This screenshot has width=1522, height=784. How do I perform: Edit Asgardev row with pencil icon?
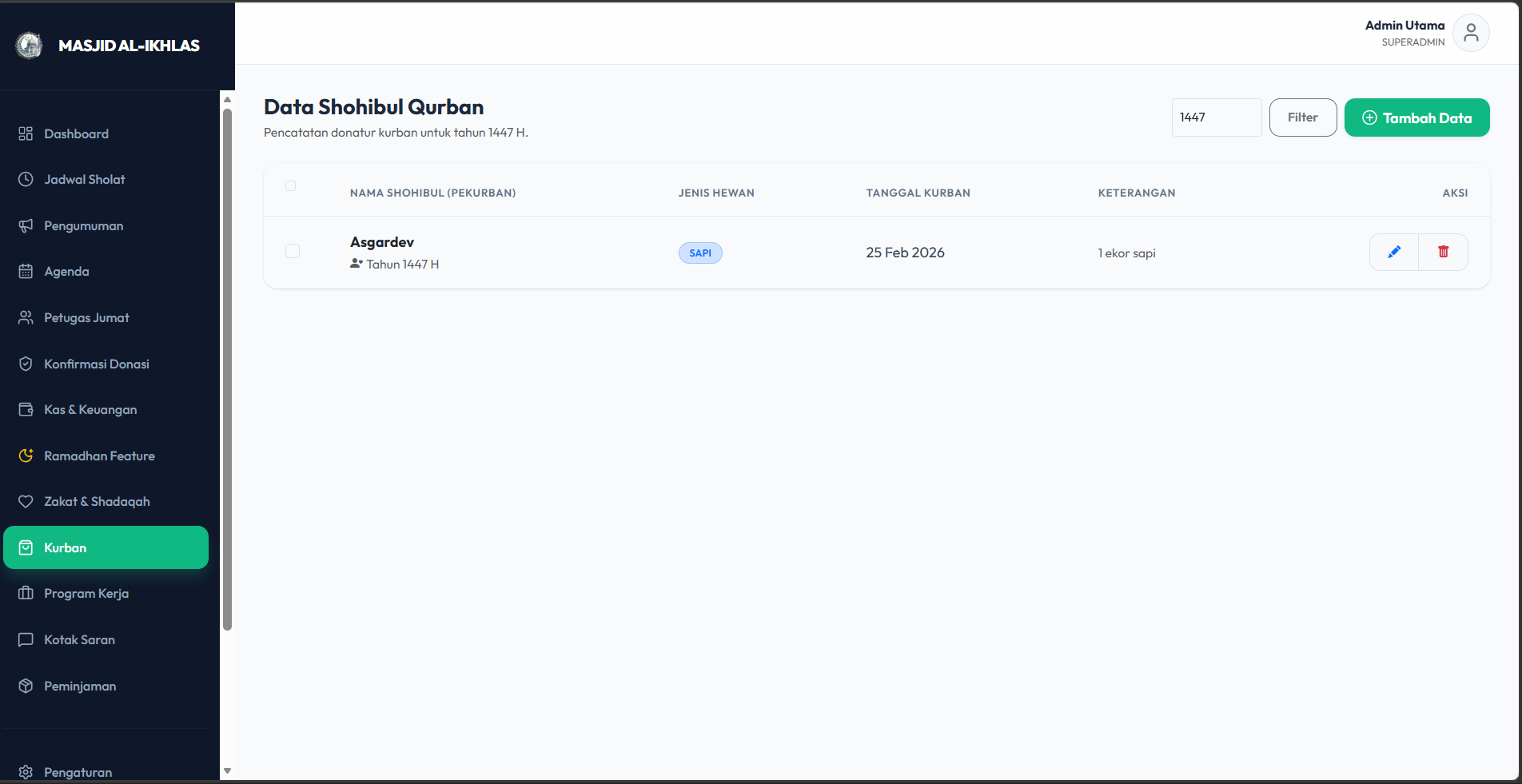click(x=1394, y=252)
